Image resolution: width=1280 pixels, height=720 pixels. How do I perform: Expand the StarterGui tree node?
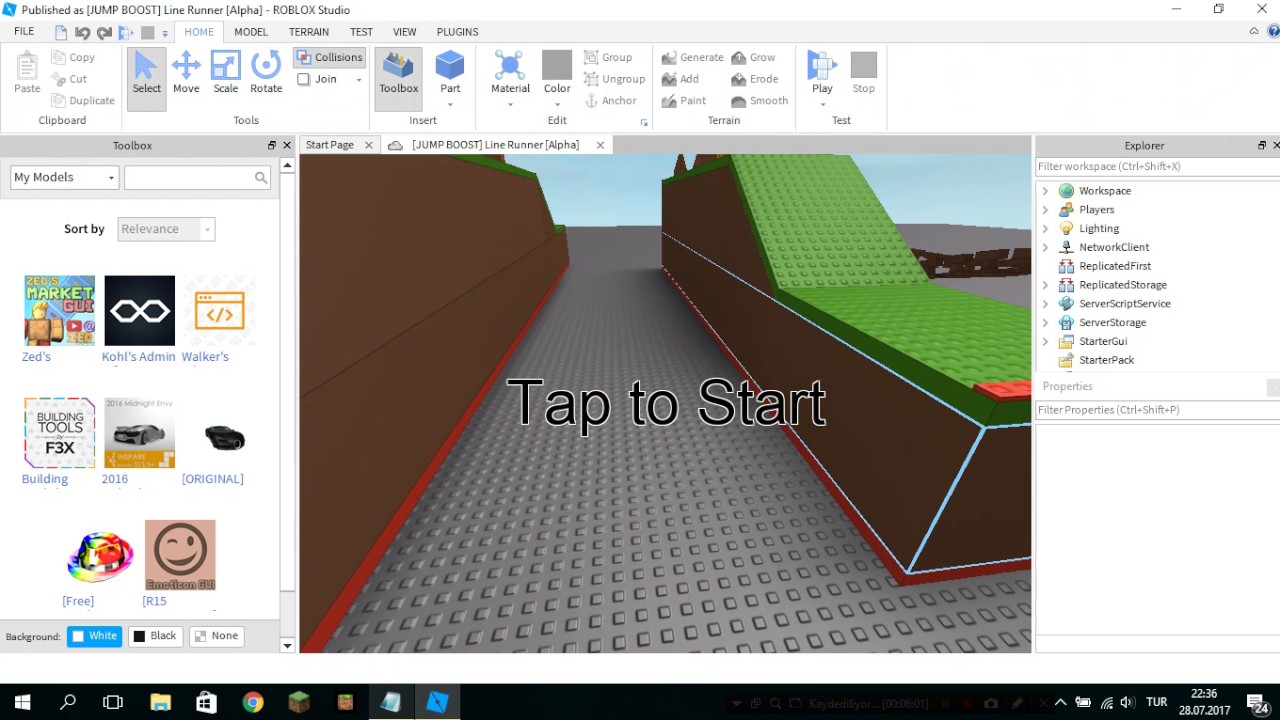pyautogui.click(x=1045, y=342)
